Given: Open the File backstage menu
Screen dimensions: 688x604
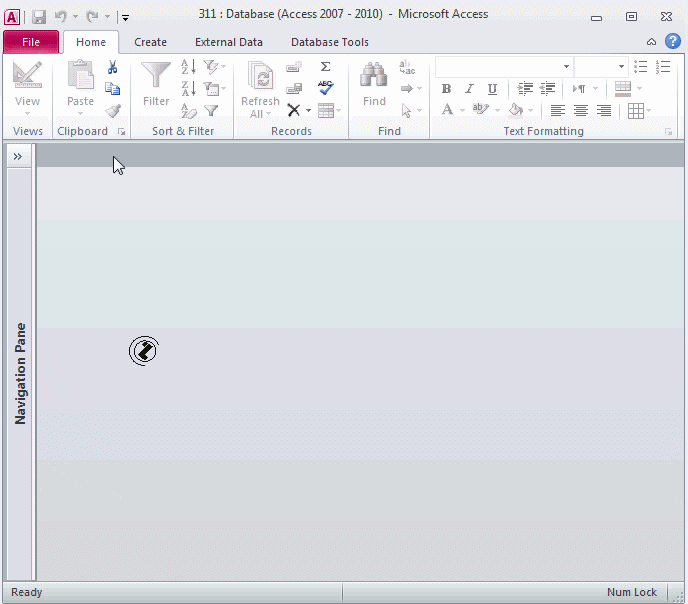Looking at the screenshot, I should (x=31, y=42).
